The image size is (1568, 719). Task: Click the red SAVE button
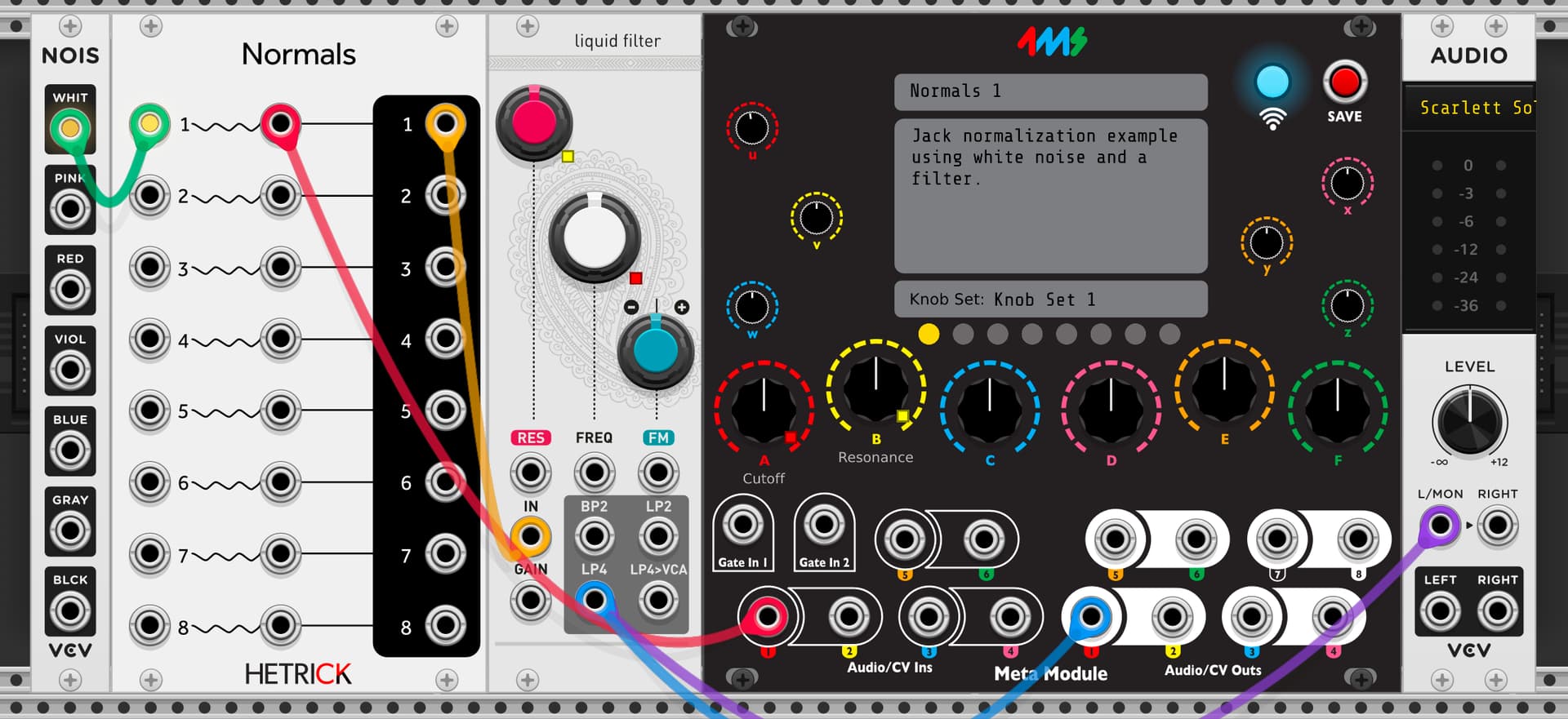pyautogui.click(x=1344, y=82)
